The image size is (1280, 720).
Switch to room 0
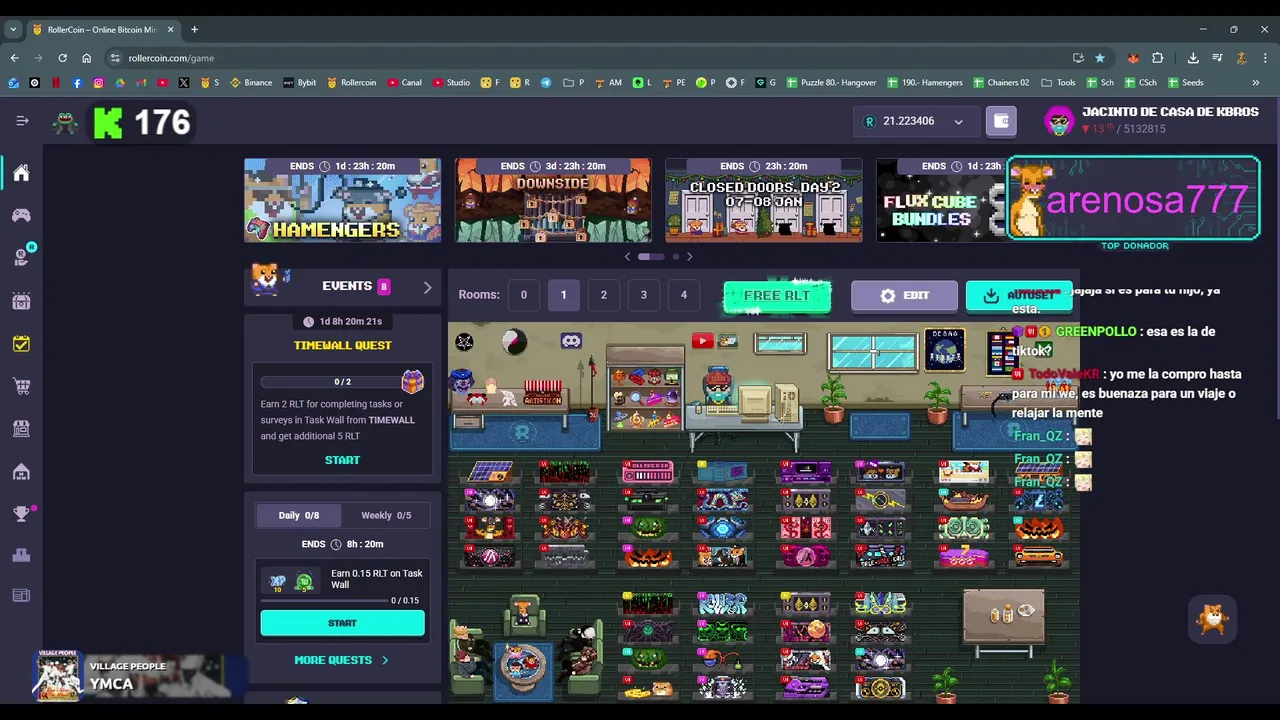click(x=523, y=295)
